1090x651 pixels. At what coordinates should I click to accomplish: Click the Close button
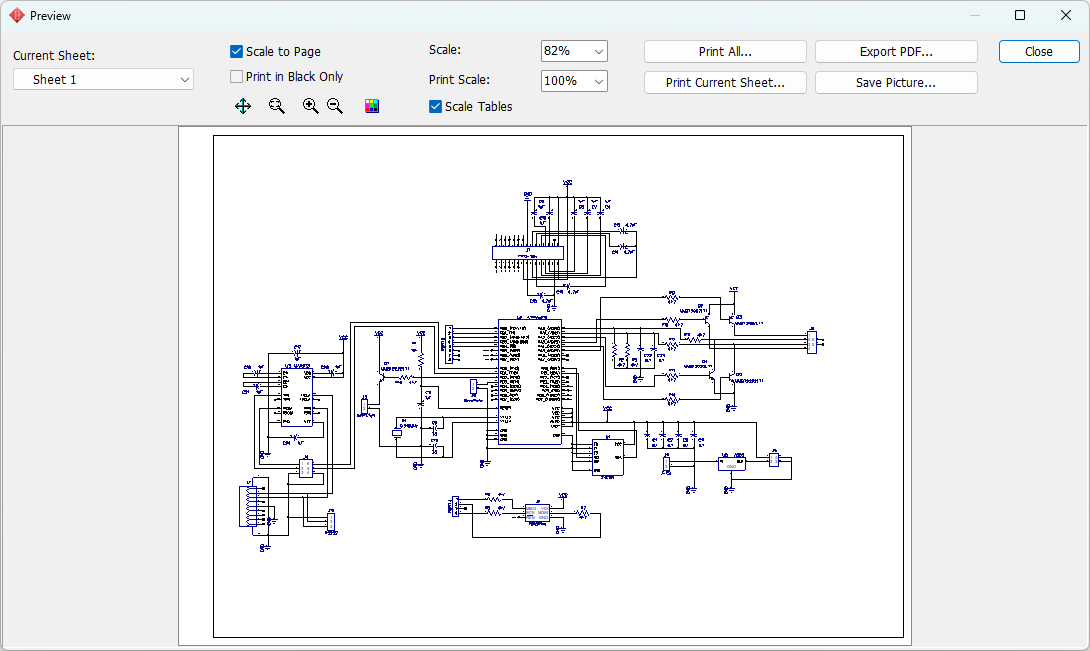pyautogui.click(x=1039, y=51)
